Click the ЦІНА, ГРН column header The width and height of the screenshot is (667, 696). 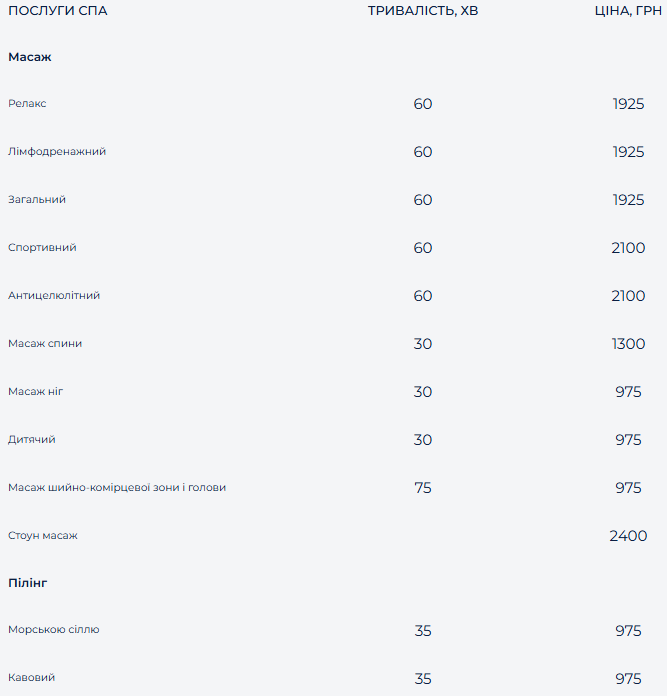pos(628,11)
